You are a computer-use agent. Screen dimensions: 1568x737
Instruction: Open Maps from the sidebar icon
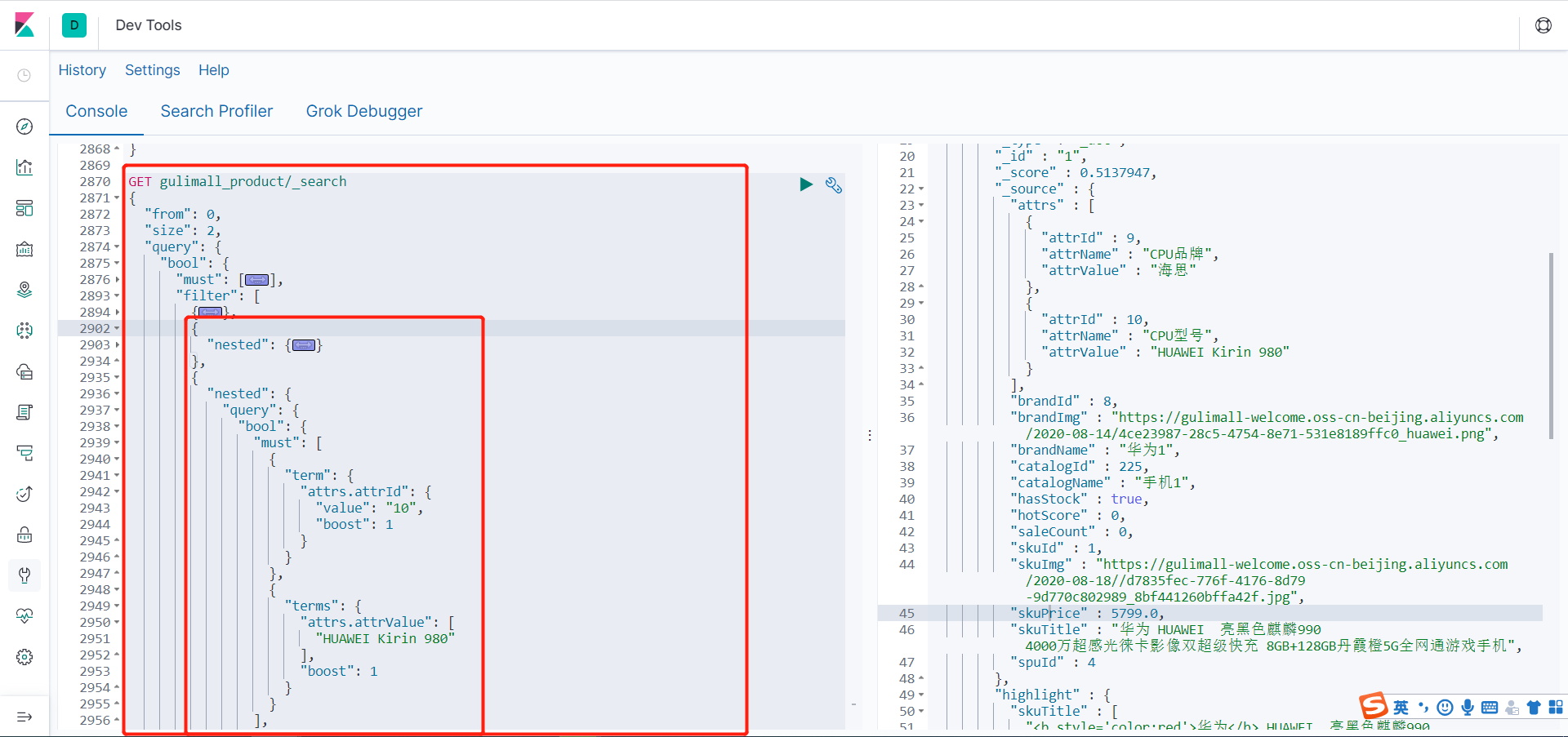tap(24, 290)
